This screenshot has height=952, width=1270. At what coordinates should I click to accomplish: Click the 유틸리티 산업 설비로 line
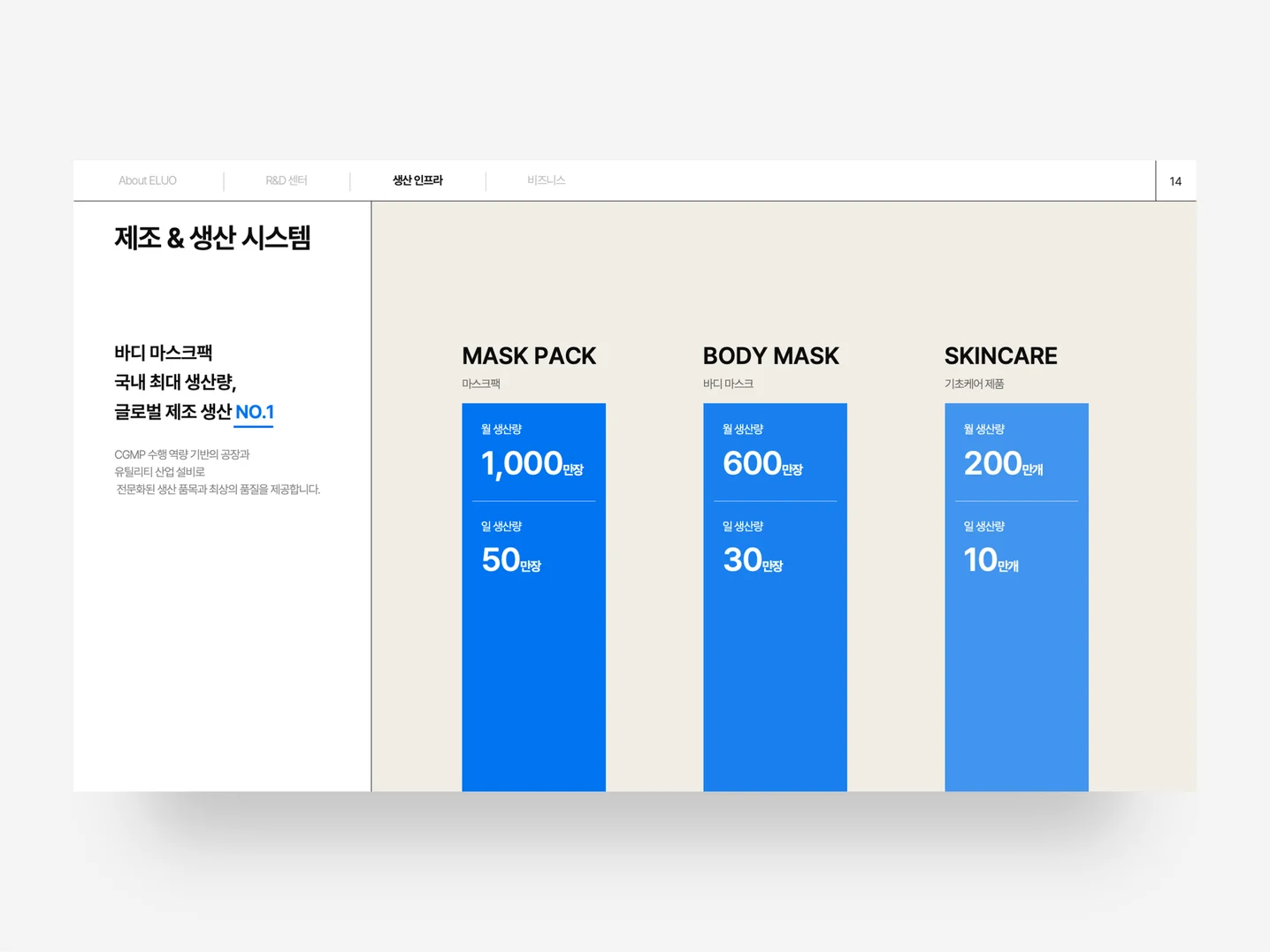click(x=159, y=472)
